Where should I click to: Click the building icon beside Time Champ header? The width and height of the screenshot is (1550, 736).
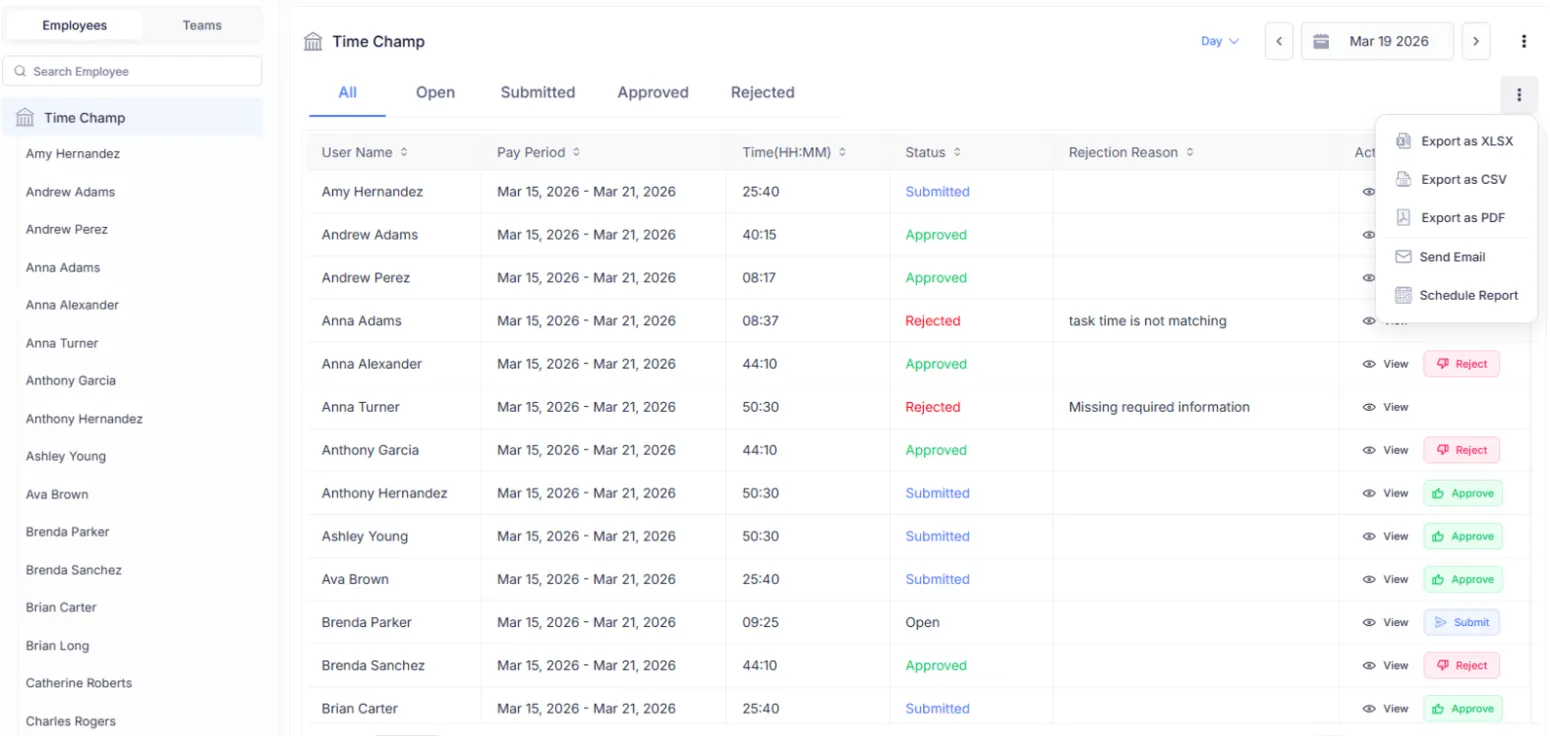pos(314,41)
